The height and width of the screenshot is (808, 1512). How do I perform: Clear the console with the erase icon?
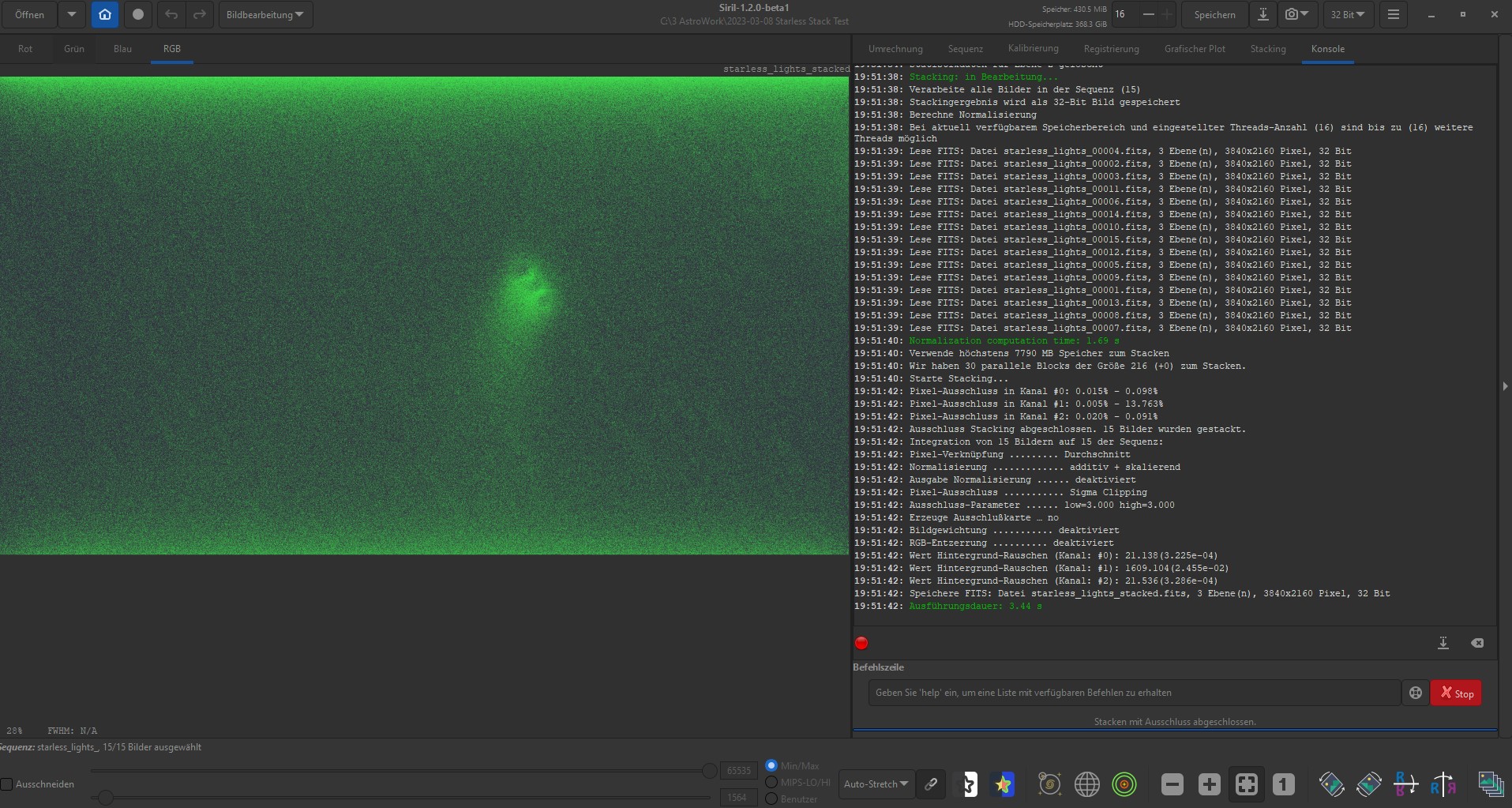tap(1477, 643)
